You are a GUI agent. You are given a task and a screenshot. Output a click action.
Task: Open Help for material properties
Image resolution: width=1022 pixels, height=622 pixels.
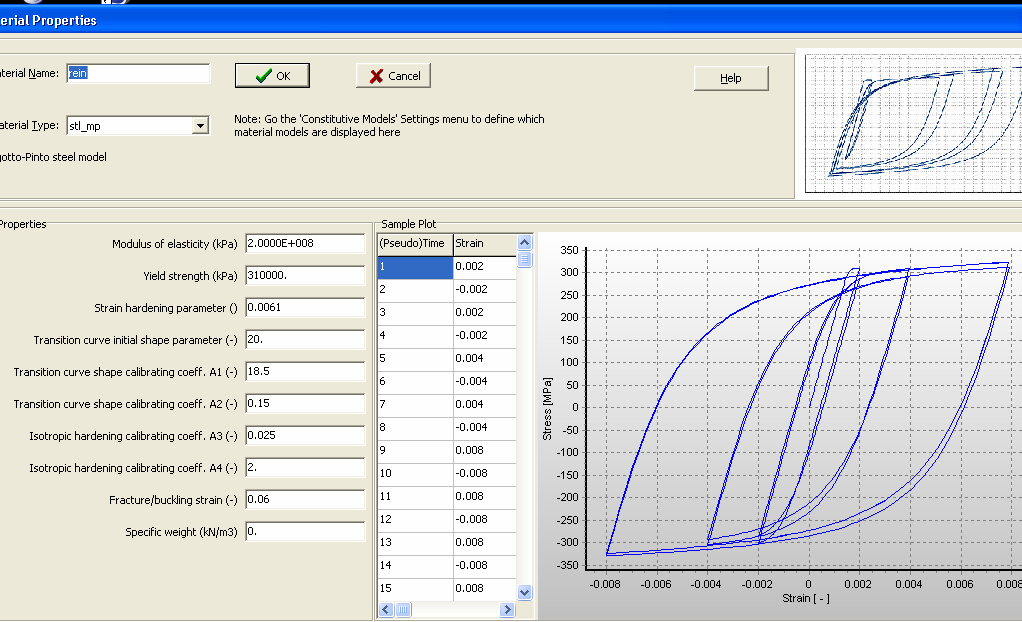click(731, 78)
